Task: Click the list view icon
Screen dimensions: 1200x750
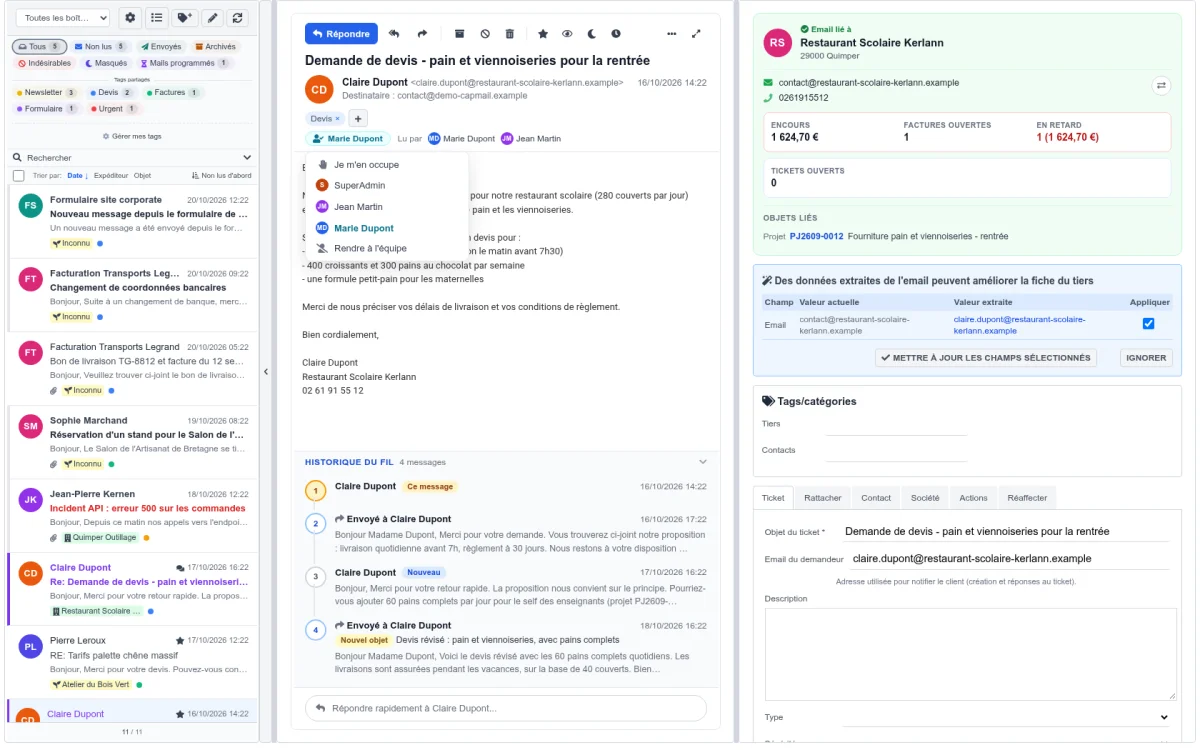Action: 157,18
